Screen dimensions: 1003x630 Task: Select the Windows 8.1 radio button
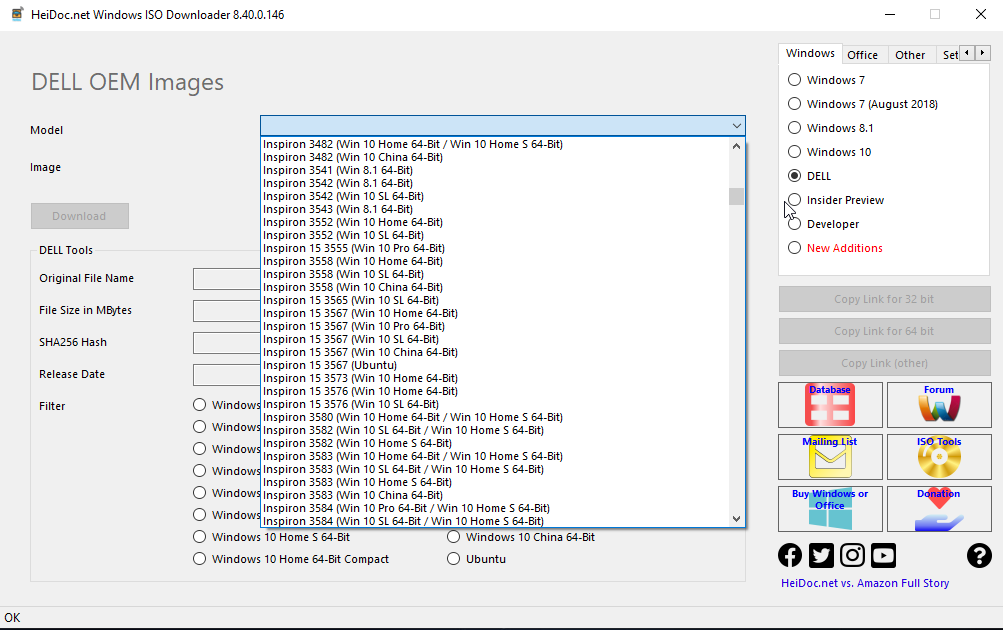point(794,128)
